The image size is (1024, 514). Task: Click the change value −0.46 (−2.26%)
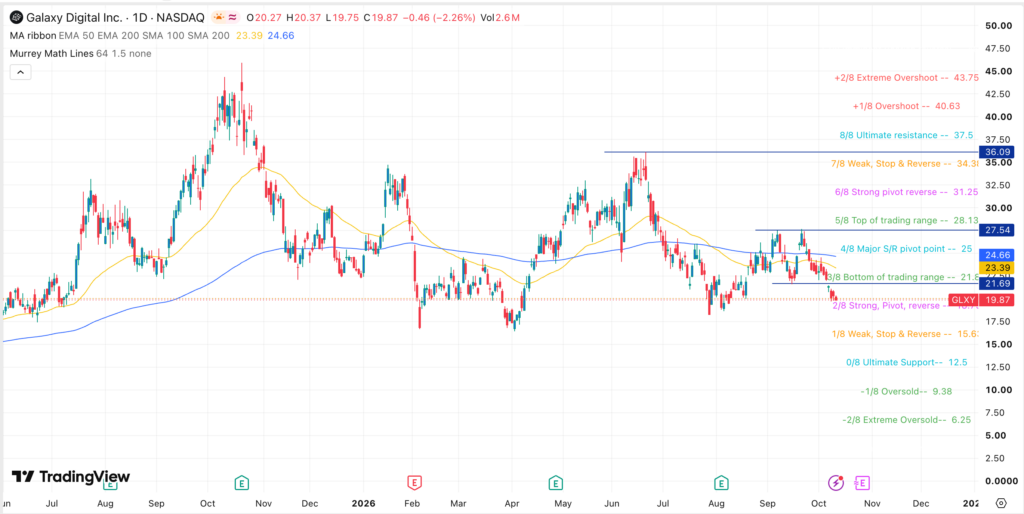pos(437,17)
